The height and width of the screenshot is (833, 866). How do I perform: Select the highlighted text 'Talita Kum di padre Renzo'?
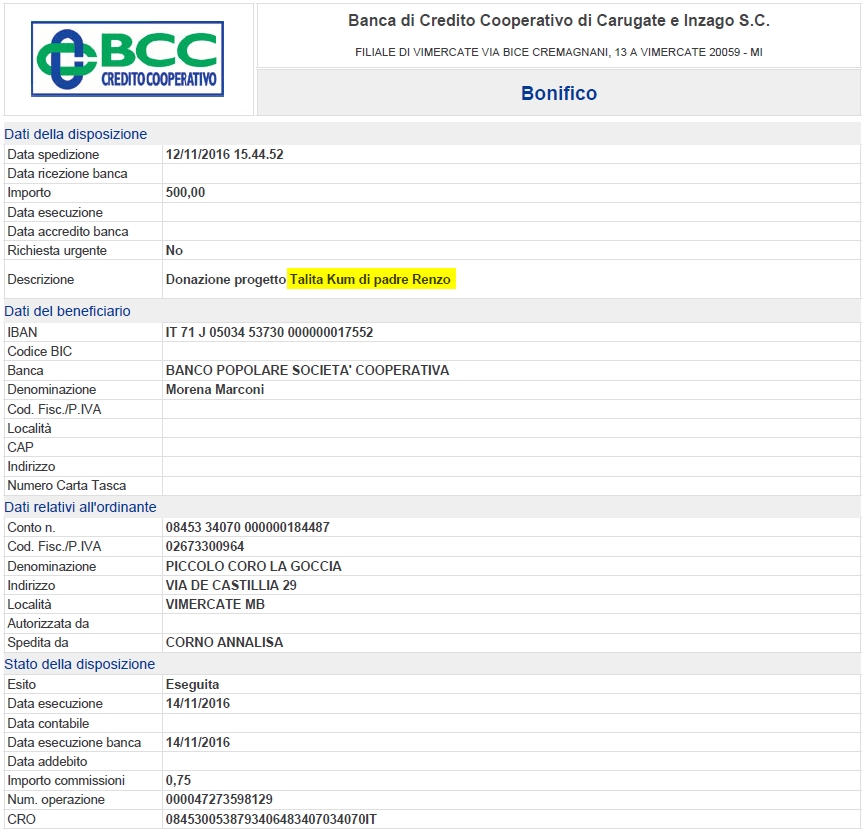click(371, 279)
